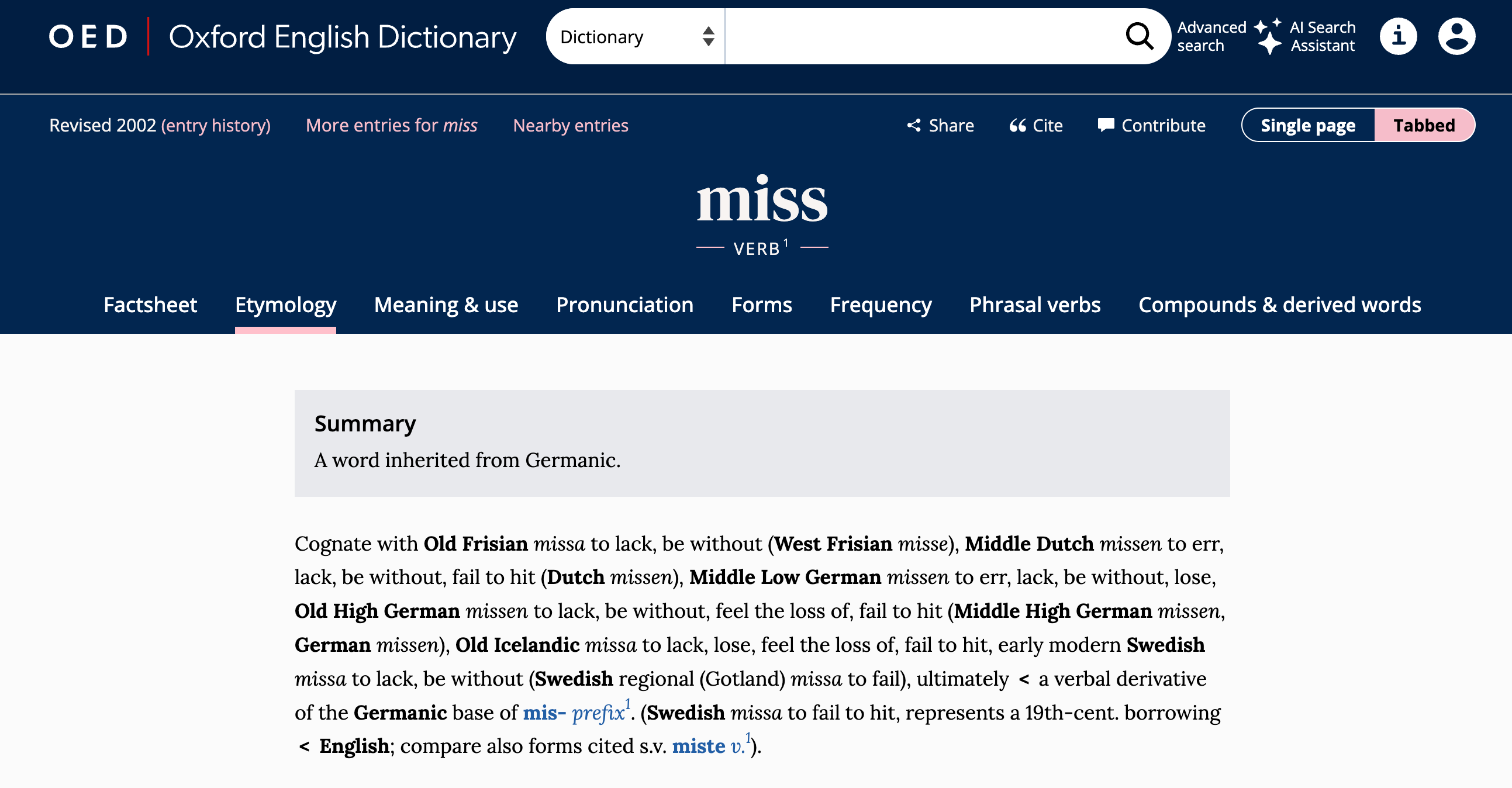This screenshot has height=788, width=1512.
Task: Switch to Single page view
Action: [x=1308, y=125]
